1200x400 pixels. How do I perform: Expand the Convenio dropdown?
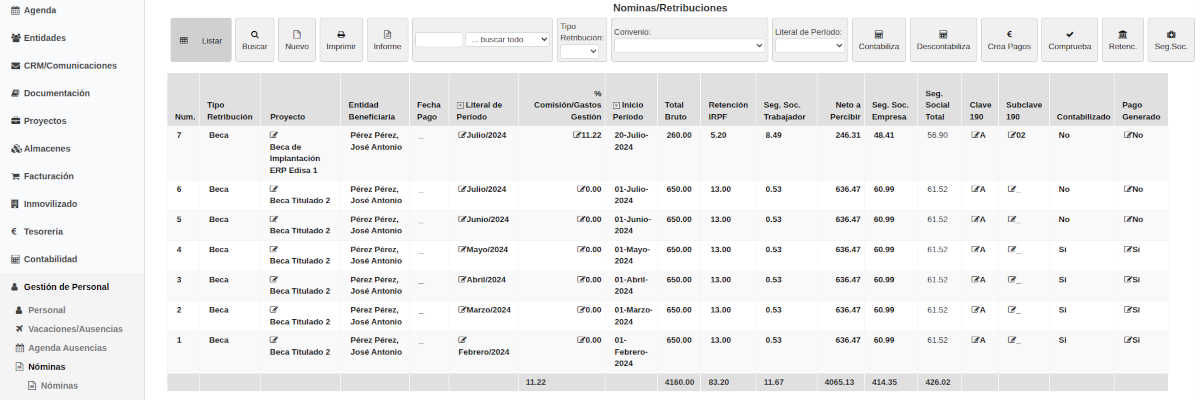[689, 45]
